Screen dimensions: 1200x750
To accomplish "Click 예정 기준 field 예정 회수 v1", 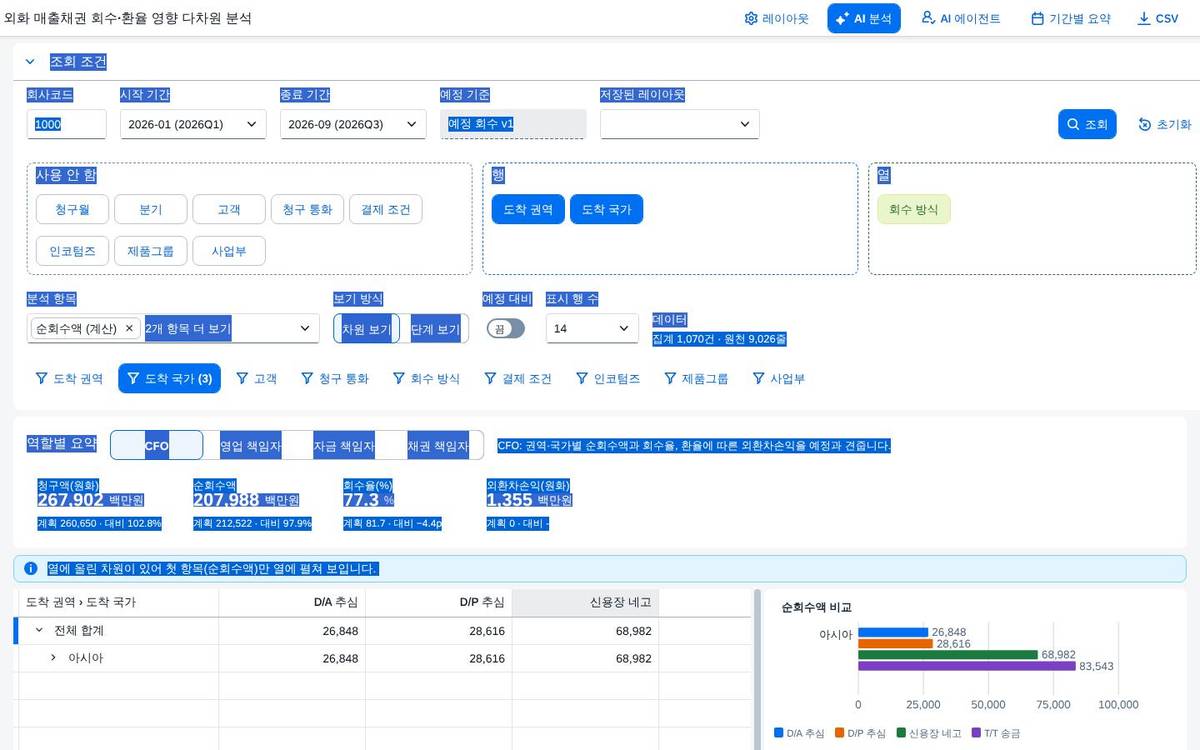I will click(513, 124).
